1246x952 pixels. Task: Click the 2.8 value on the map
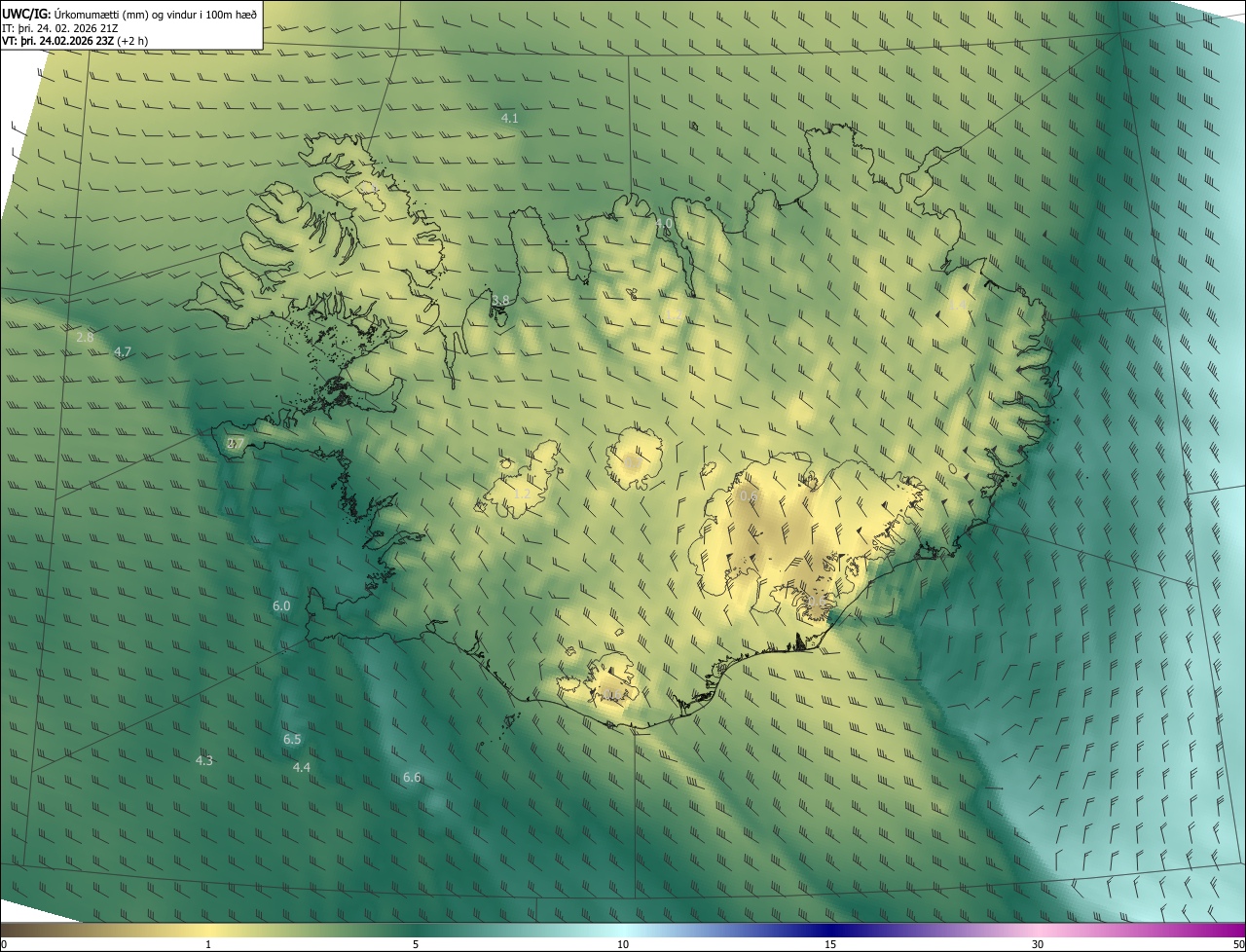[85, 338]
